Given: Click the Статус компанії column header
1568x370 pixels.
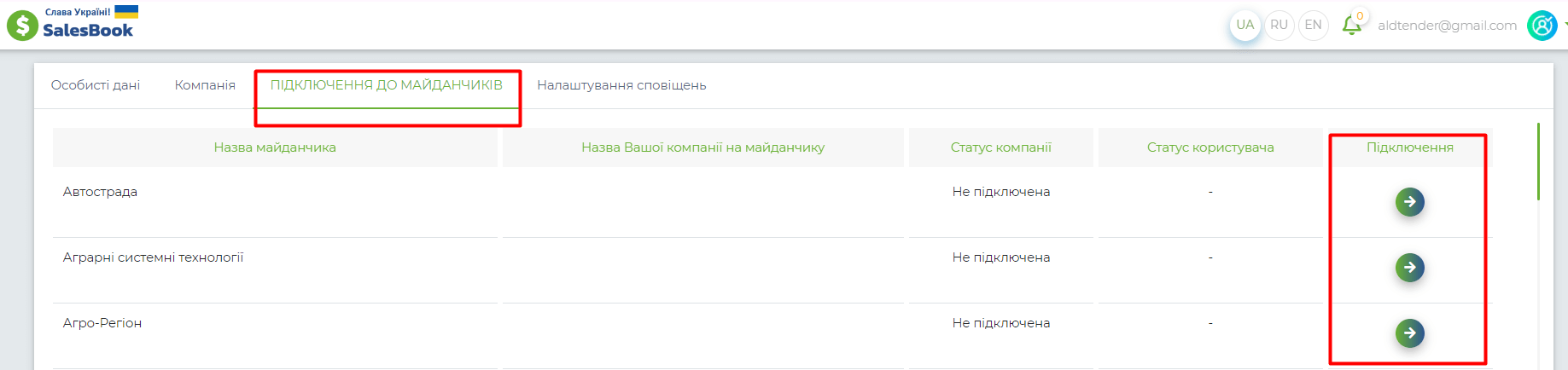Looking at the screenshot, I should point(1001,147).
